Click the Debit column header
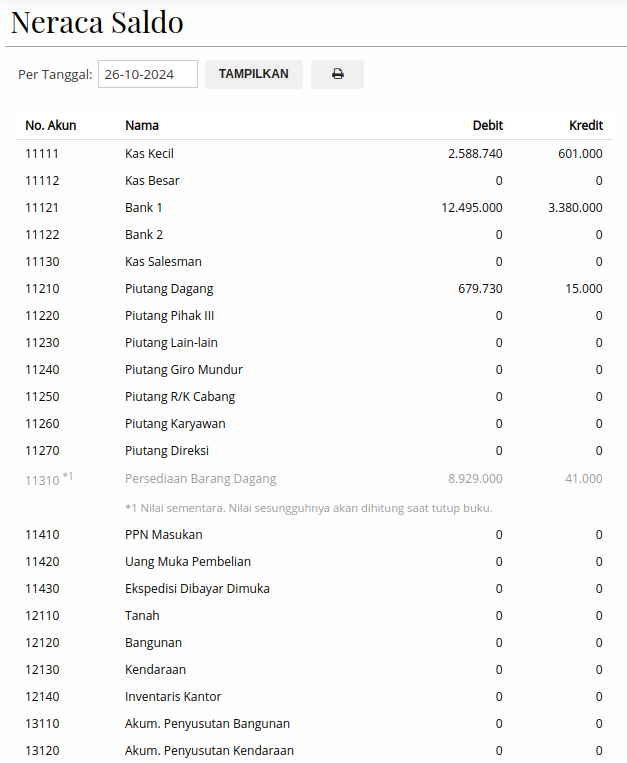Screen dimensions: 627x763 click(x=487, y=125)
